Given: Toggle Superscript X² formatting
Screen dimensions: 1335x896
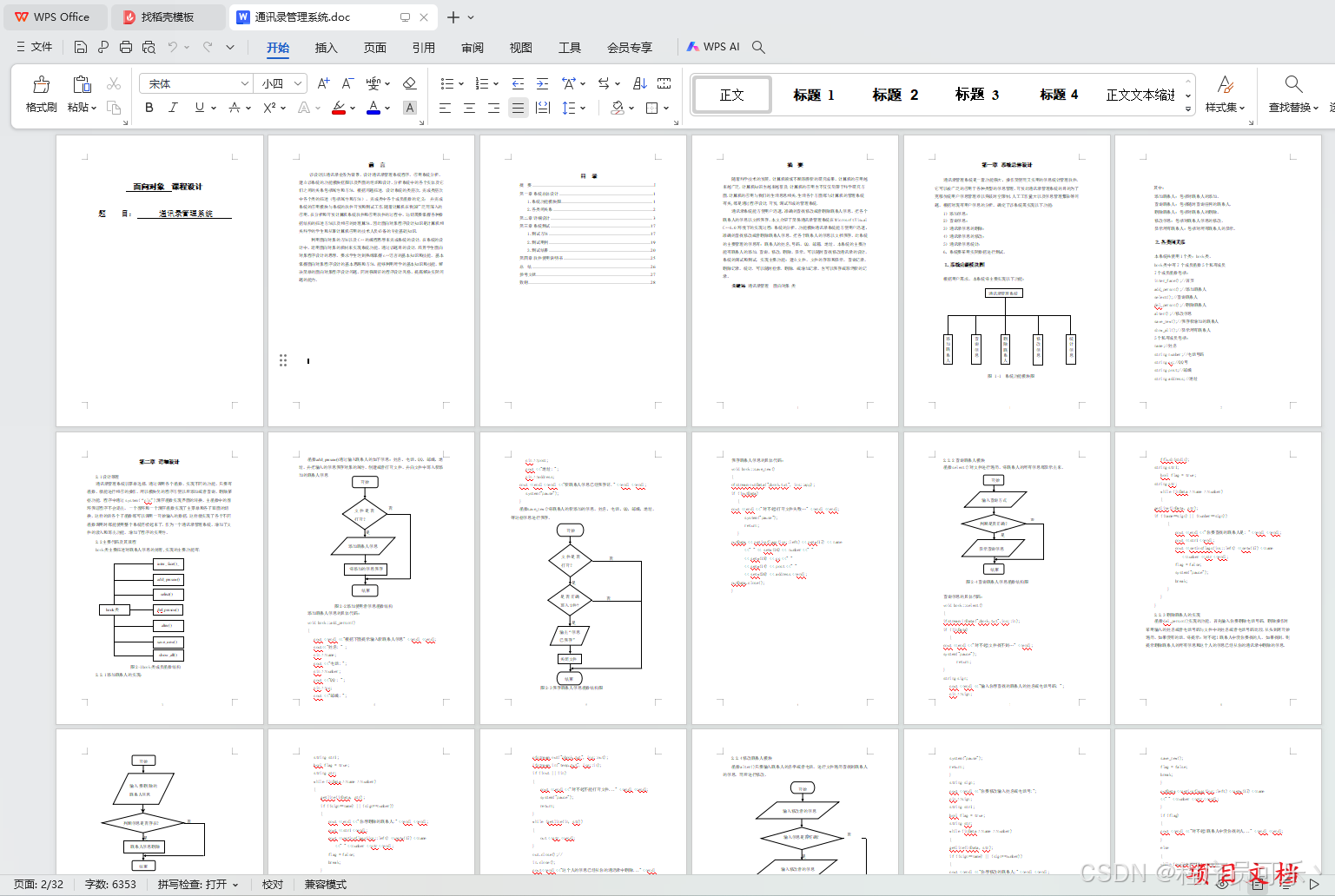Looking at the screenshot, I should point(269,108).
